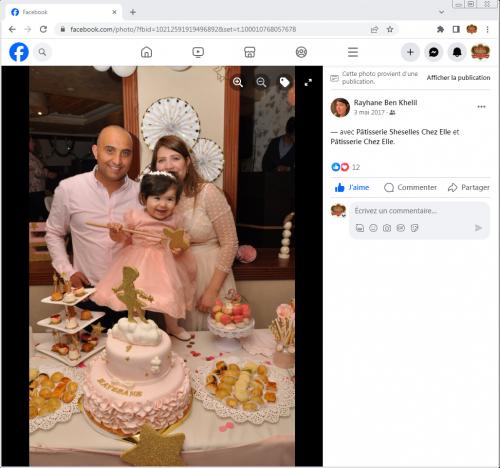500x468 pixels.
Task: Open post options three-dots menu
Action: coord(481,107)
